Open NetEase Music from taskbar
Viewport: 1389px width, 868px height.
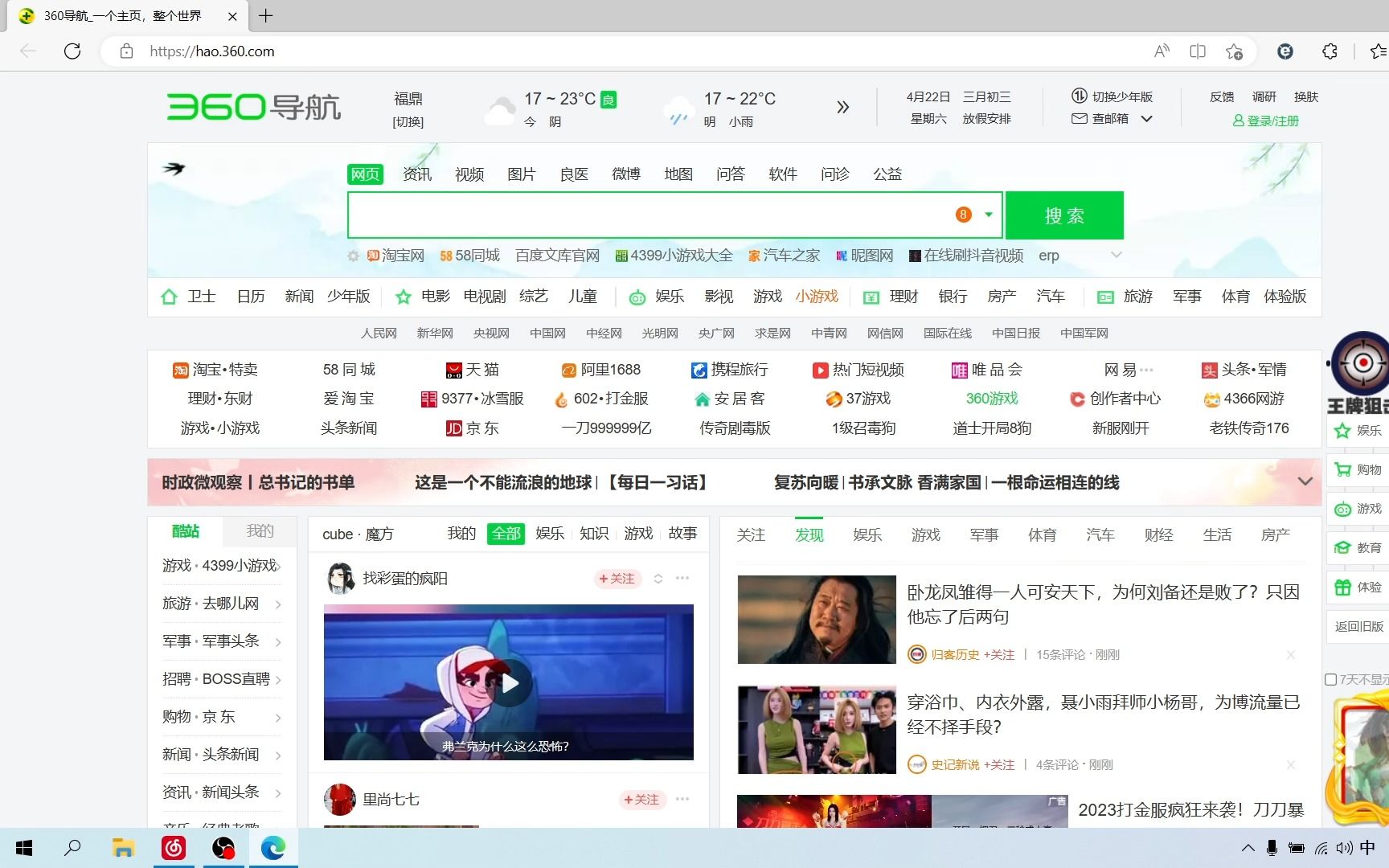pyautogui.click(x=174, y=848)
